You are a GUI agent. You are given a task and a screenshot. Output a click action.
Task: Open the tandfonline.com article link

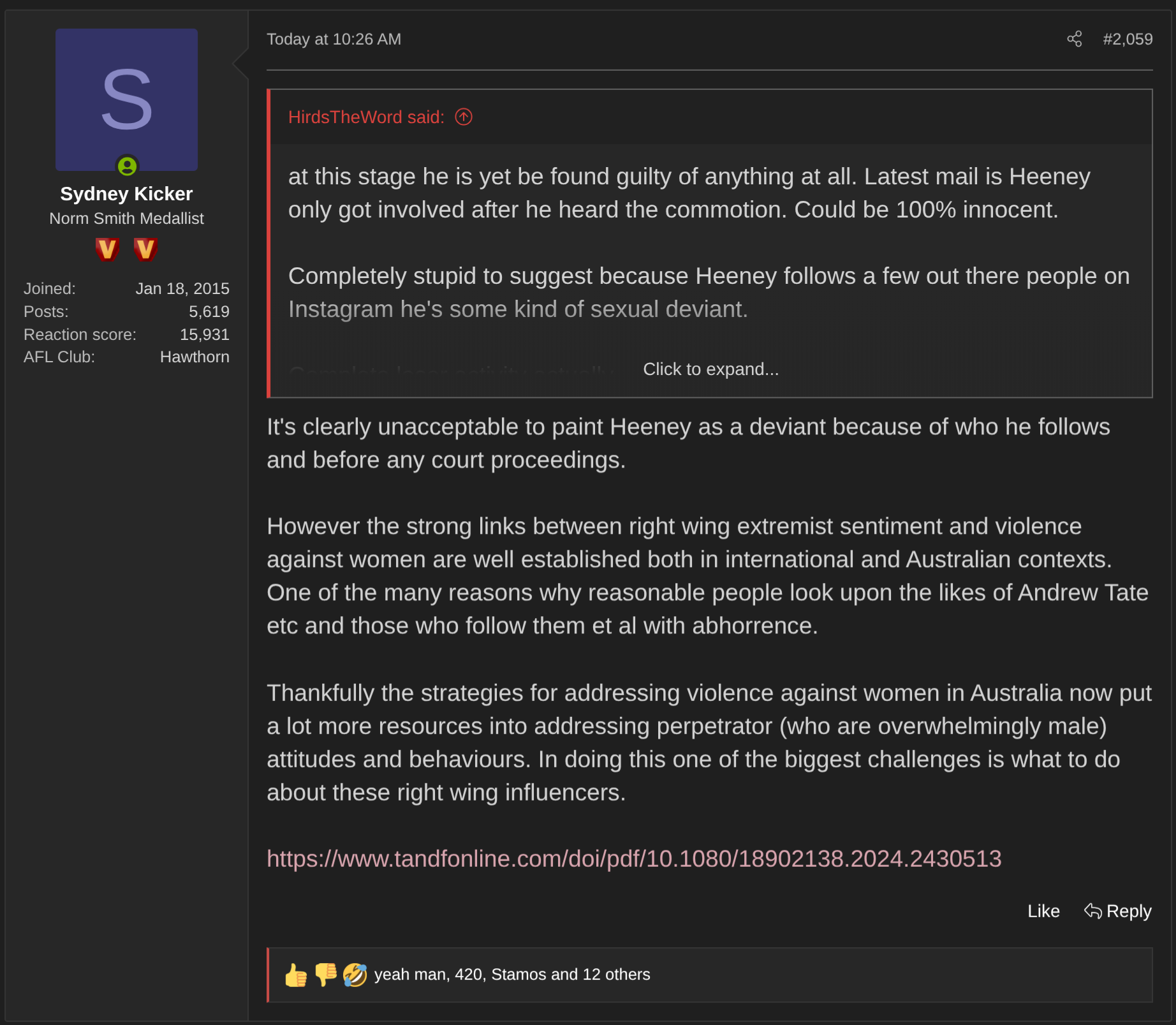coord(634,859)
